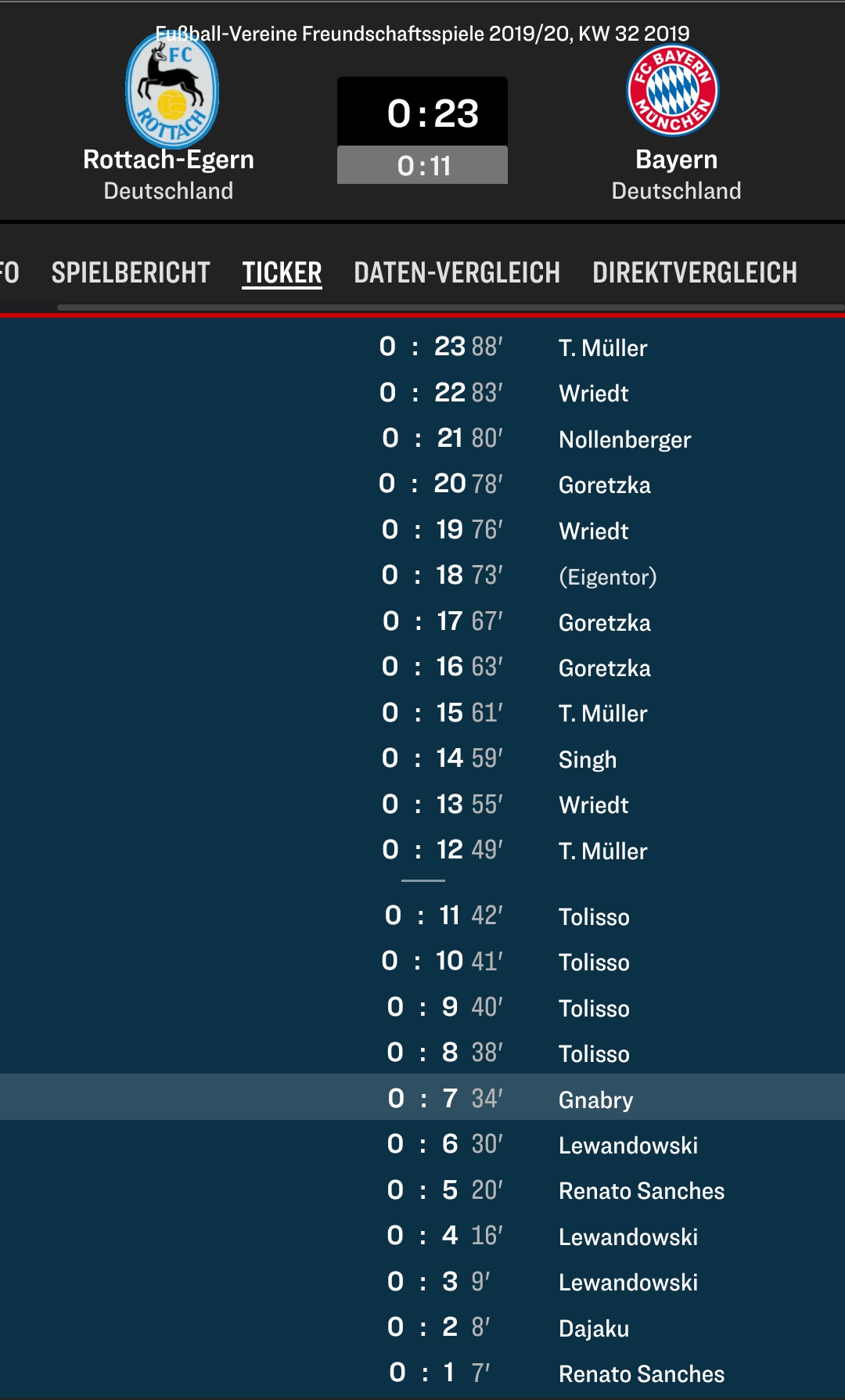Open the Daten-Vergleich tab
Screen dimensions: 845x1400
coord(457,272)
